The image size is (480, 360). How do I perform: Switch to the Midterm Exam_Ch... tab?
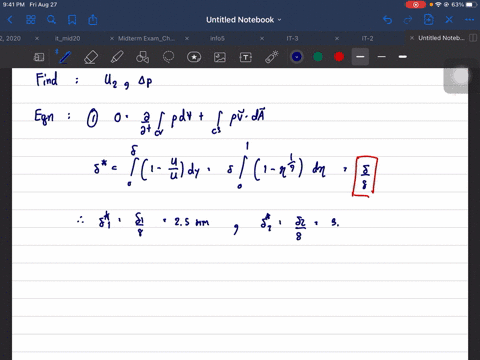coord(146,38)
